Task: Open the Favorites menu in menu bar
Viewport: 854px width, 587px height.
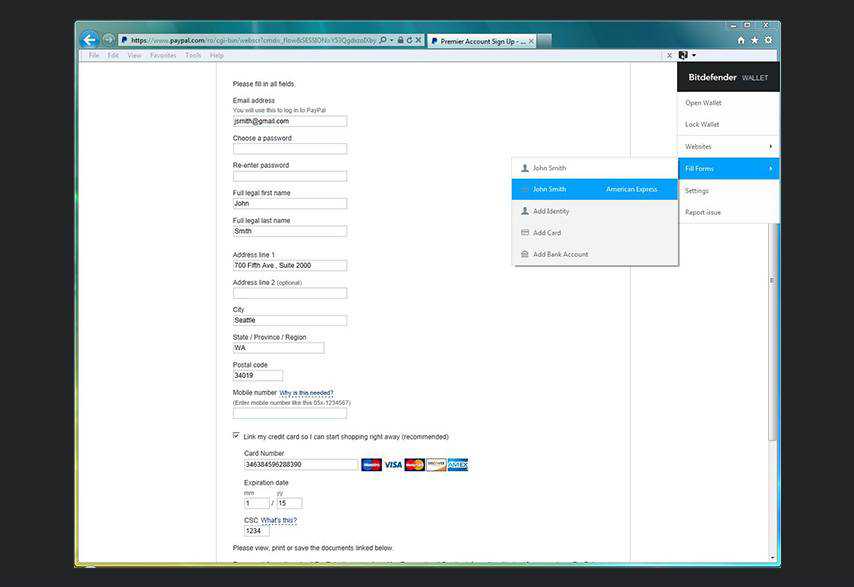Action: coord(162,56)
